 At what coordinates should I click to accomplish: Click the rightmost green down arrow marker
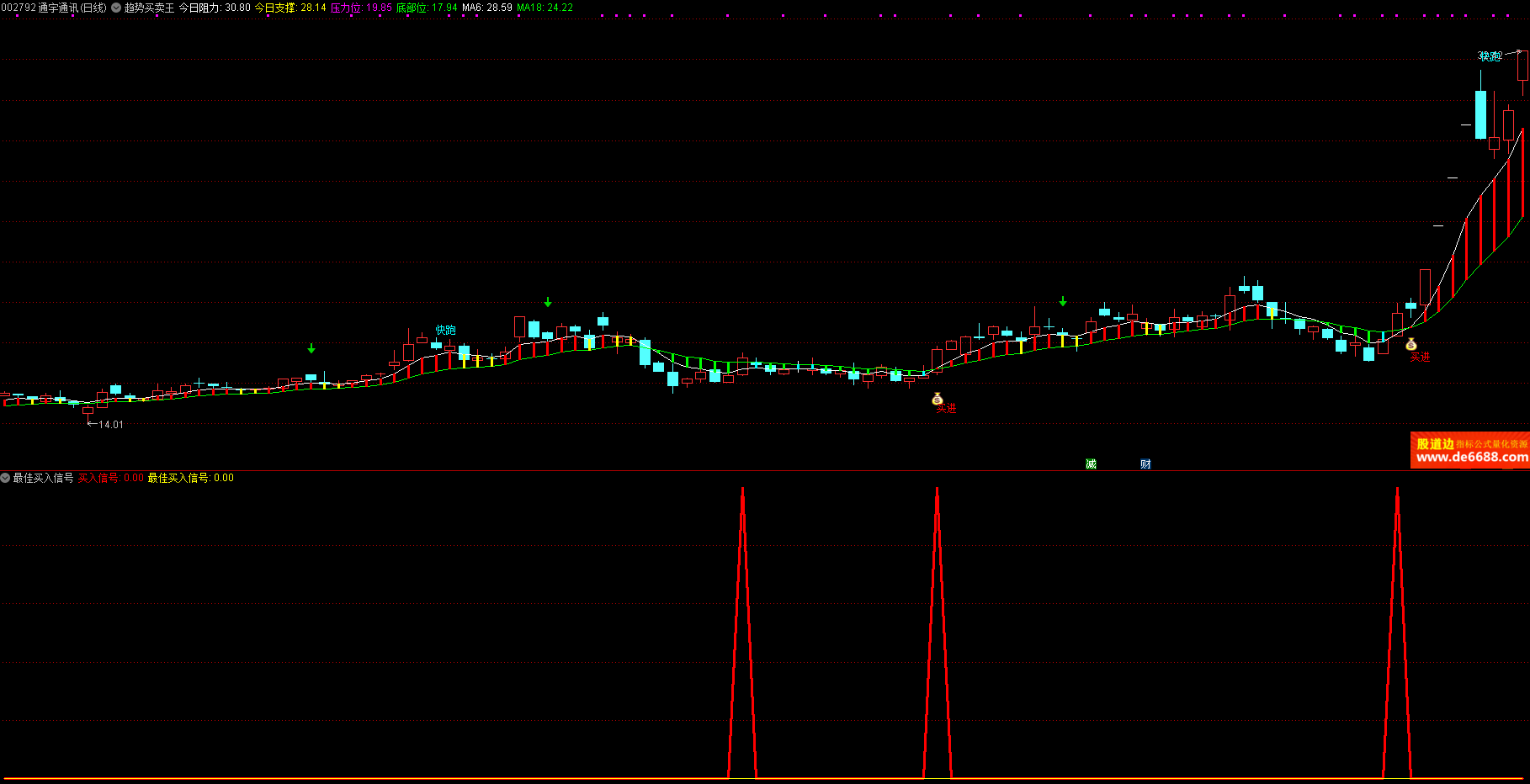tap(1063, 301)
